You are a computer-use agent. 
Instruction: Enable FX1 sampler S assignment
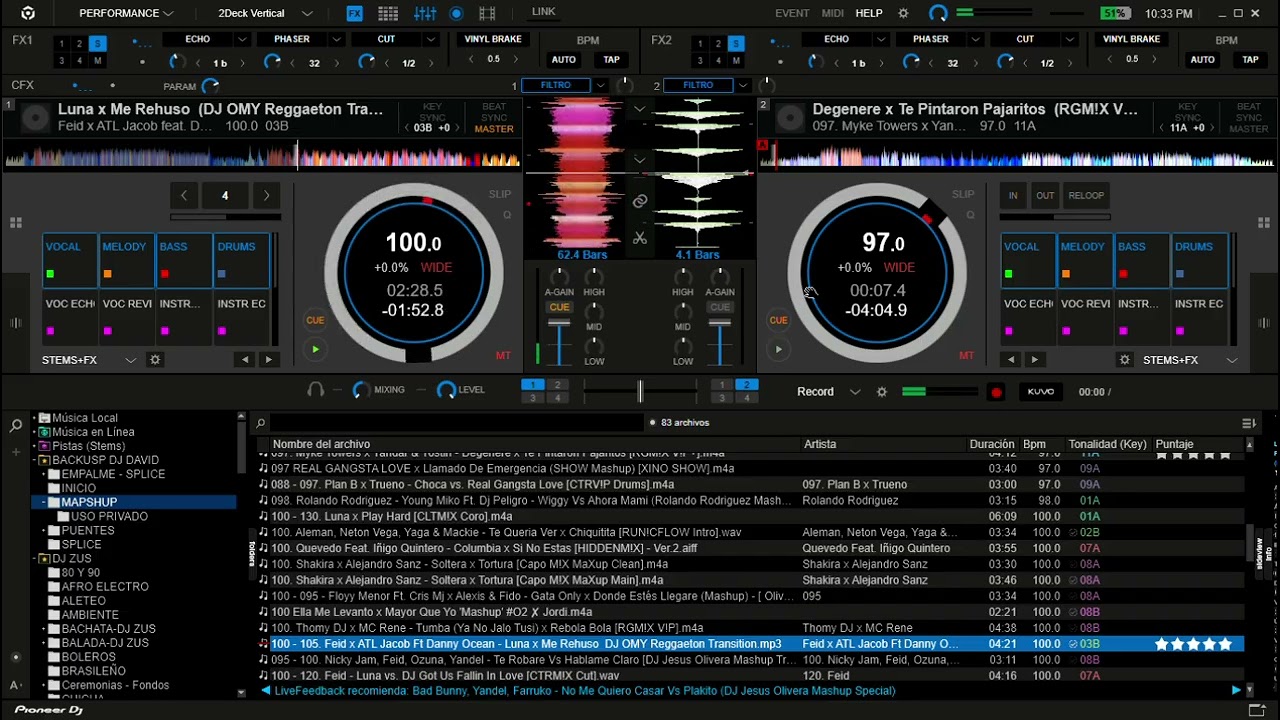[97, 43]
